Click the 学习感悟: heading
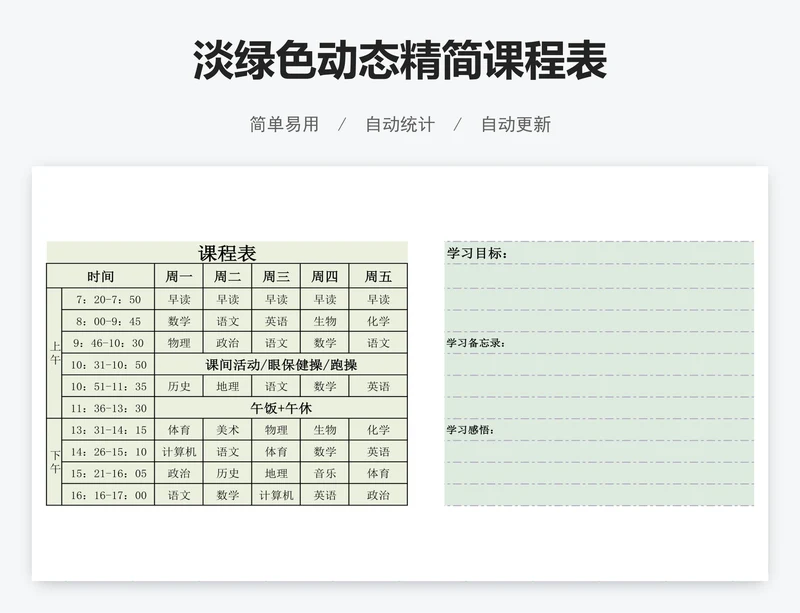This screenshot has width=800, height=613. tap(470, 430)
